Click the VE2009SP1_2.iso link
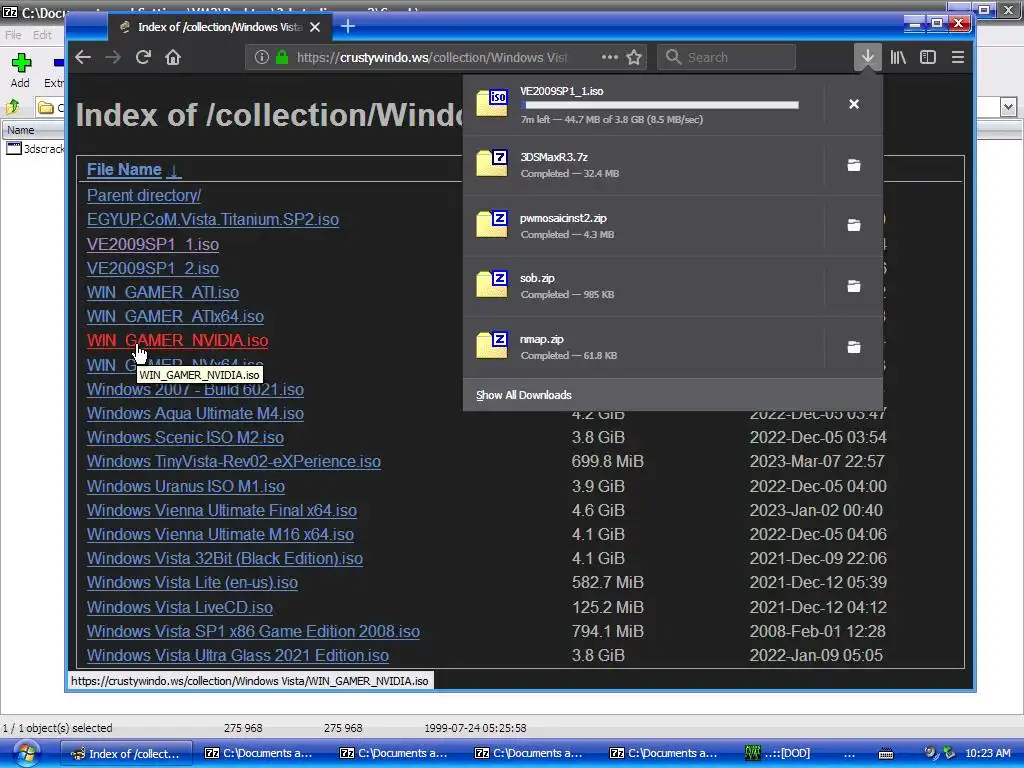The image size is (1024, 768). 153,268
